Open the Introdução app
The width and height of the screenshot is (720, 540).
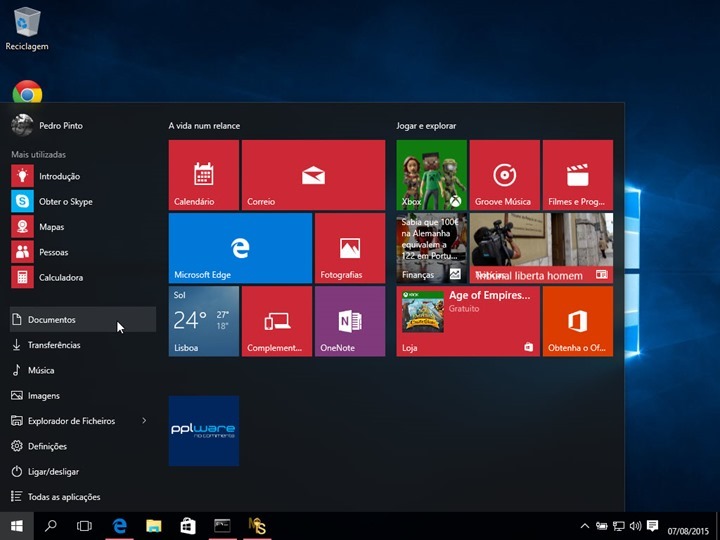[x=83, y=176]
